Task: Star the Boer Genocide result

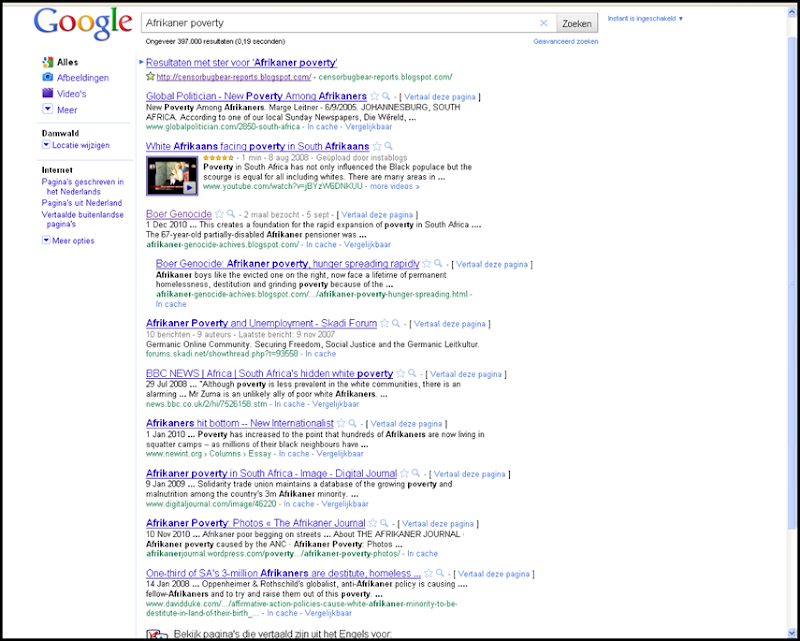Action: pyautogui.click(x=219, y=214)
